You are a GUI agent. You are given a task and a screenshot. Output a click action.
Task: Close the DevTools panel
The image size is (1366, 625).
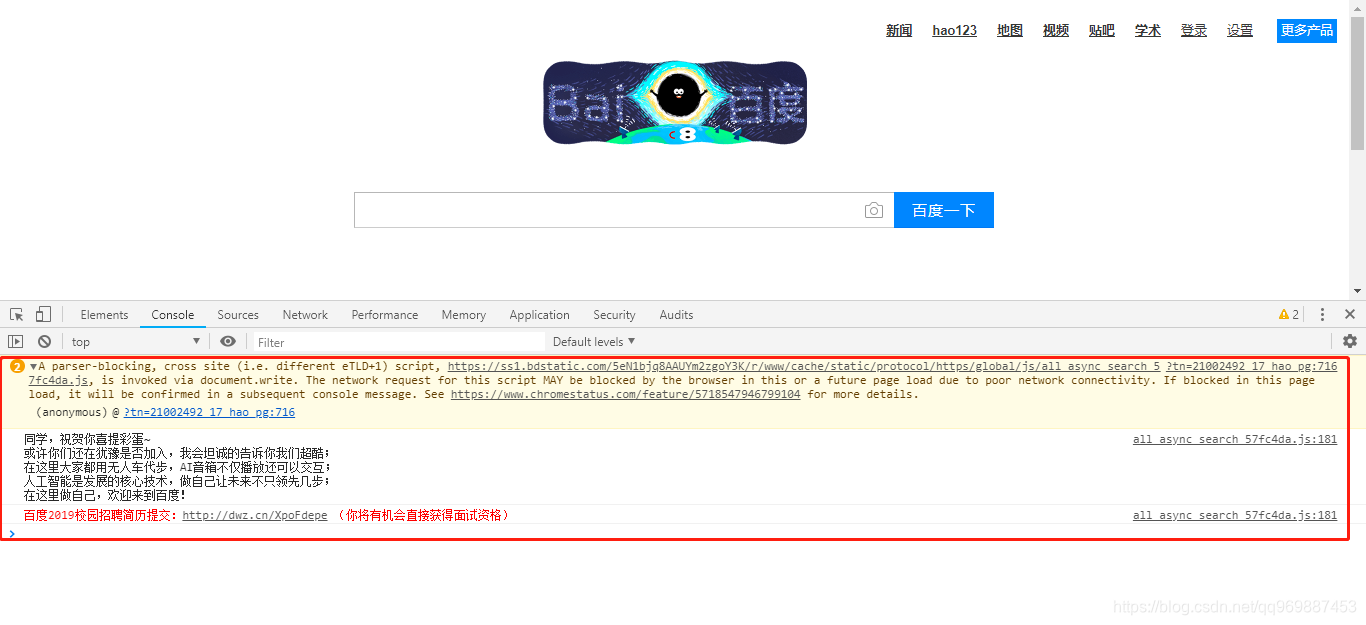tap(1350, 314)
